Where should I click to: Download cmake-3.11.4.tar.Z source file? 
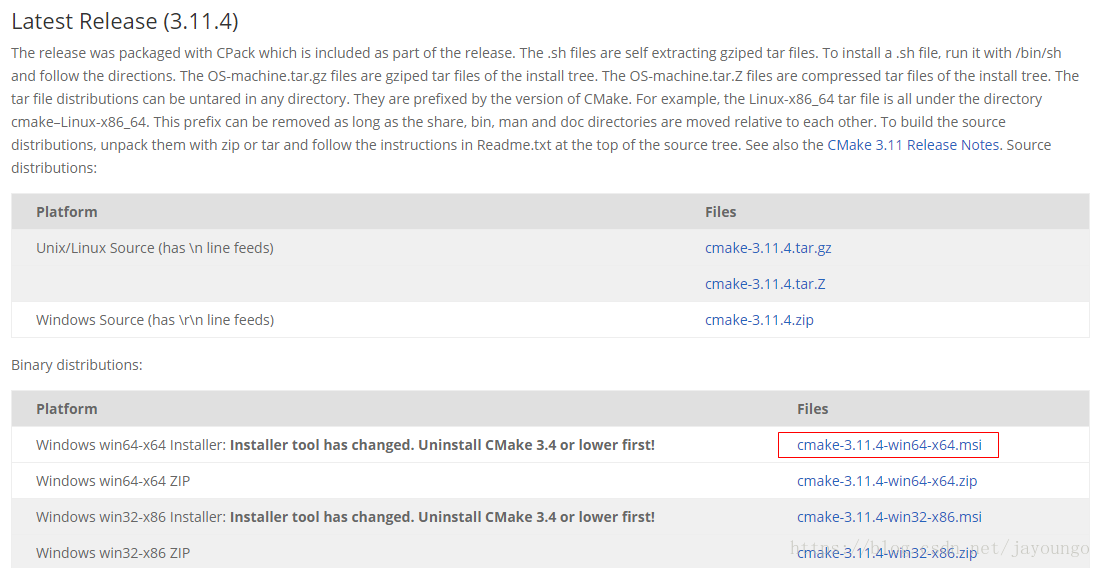click(x=765, y=284)
